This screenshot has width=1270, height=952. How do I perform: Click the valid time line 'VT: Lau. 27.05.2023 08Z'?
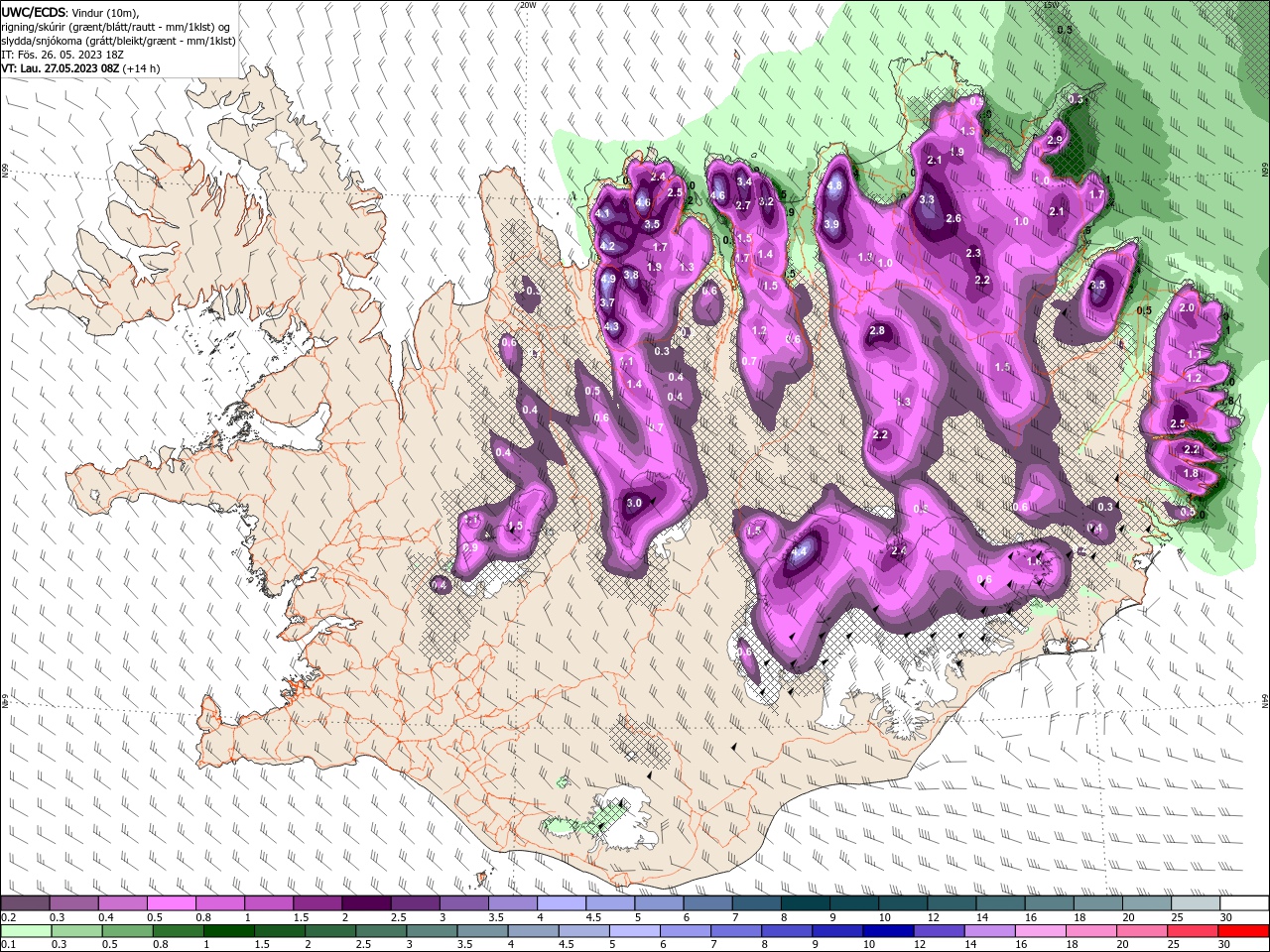(x=63, y=68)
